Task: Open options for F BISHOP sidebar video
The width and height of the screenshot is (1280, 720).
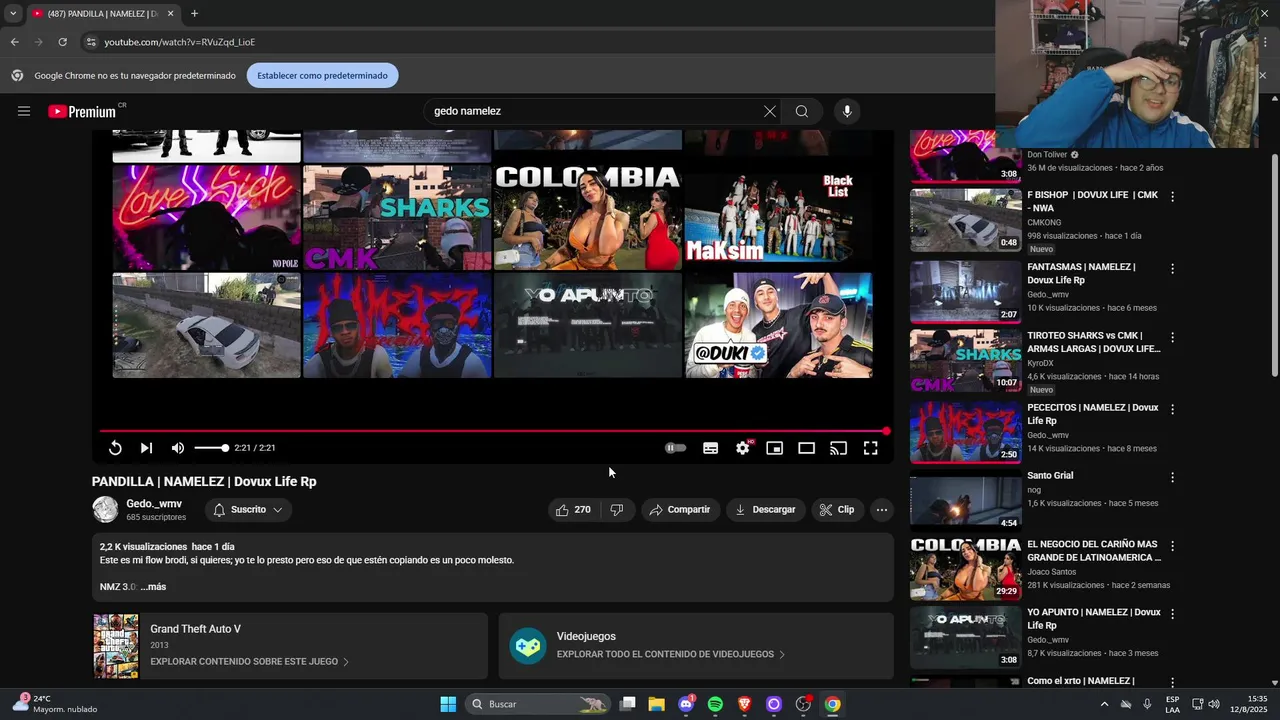Action: pyautogui.click(x=1172, y=196)
